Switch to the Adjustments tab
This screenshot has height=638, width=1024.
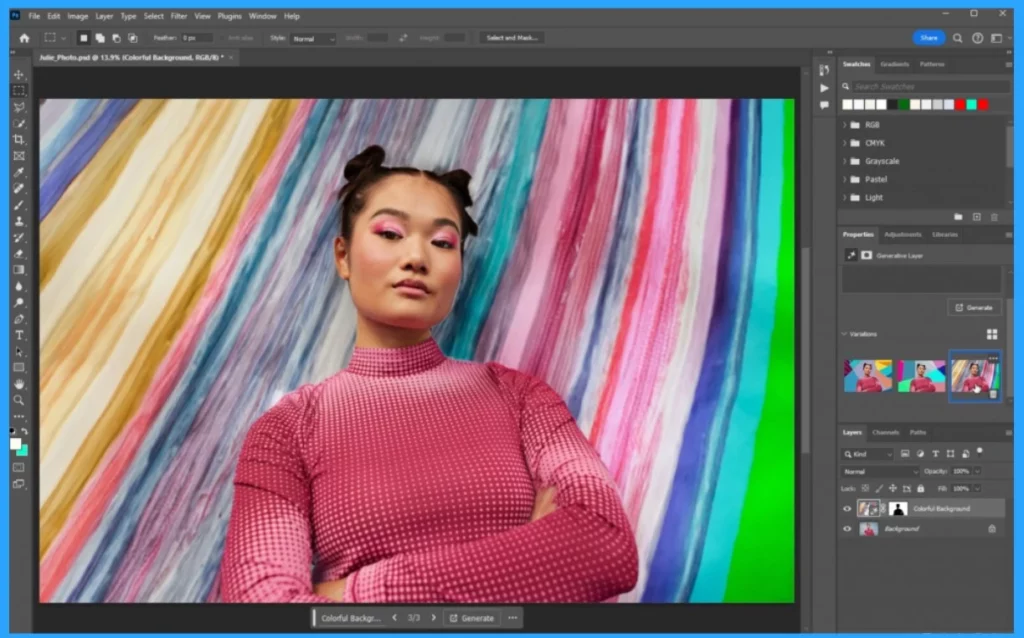pos(903,234)
